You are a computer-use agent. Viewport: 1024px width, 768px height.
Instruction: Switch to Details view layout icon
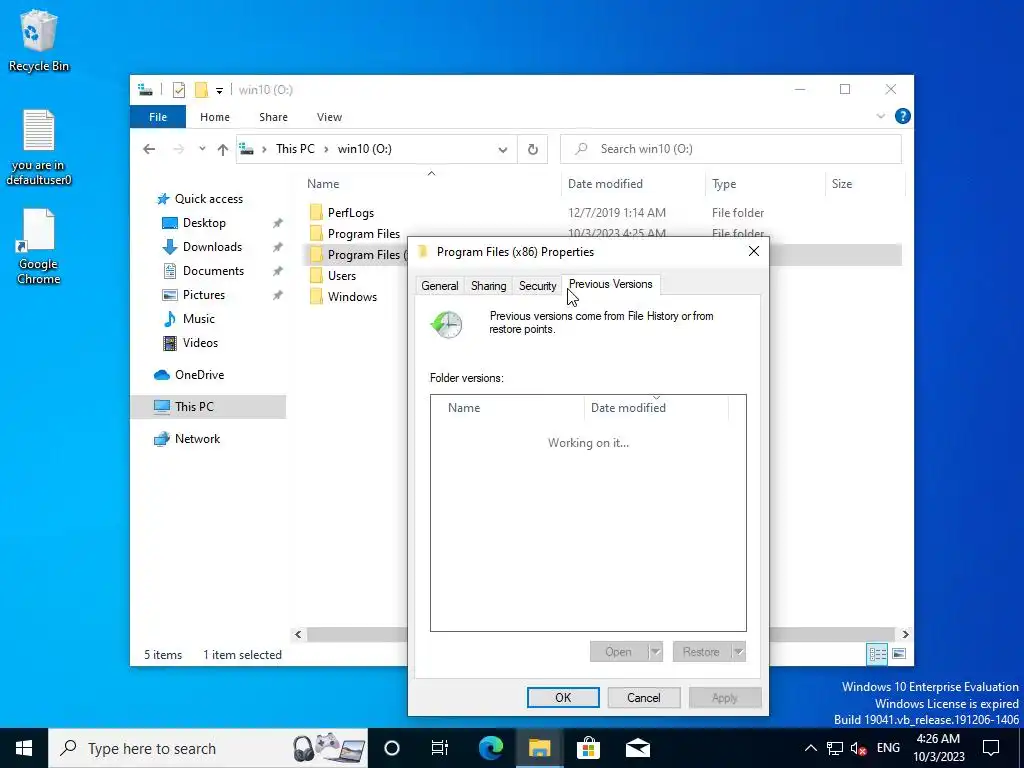[x=877, y=654]
